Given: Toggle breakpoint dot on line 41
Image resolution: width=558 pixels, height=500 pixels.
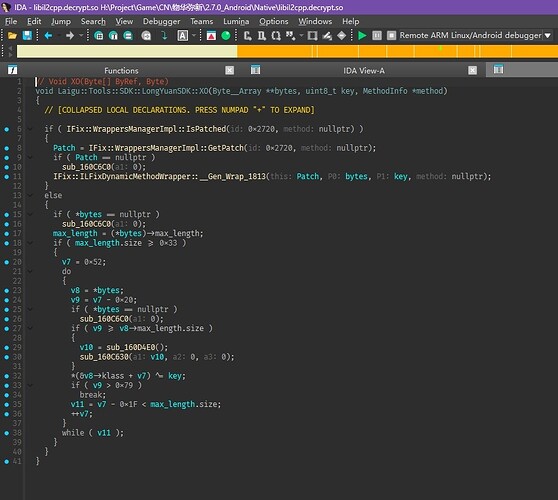Looking at the screenshot, I should click(x=7, y=461).
